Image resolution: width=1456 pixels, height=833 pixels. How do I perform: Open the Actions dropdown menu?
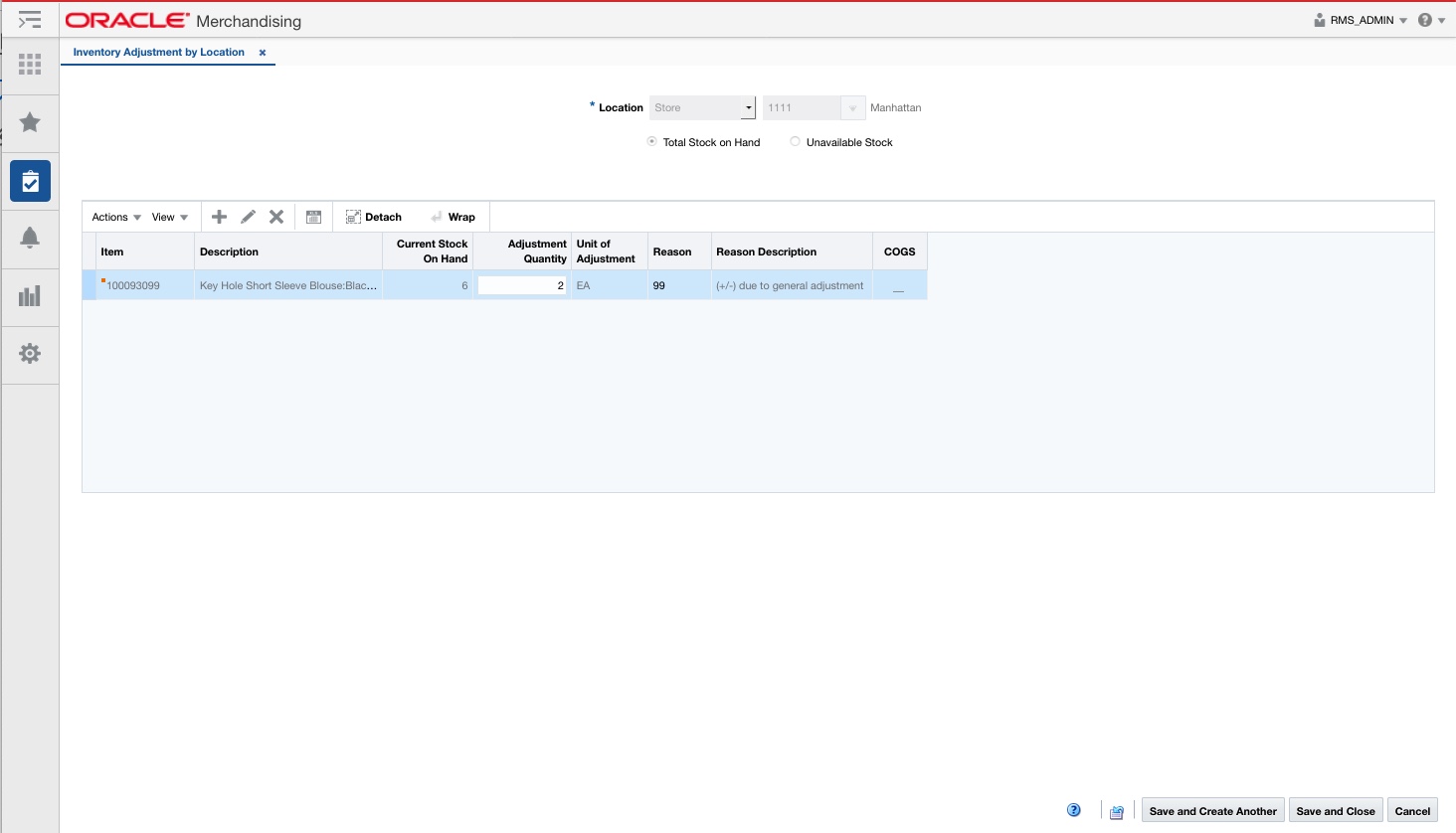[109, 216]
